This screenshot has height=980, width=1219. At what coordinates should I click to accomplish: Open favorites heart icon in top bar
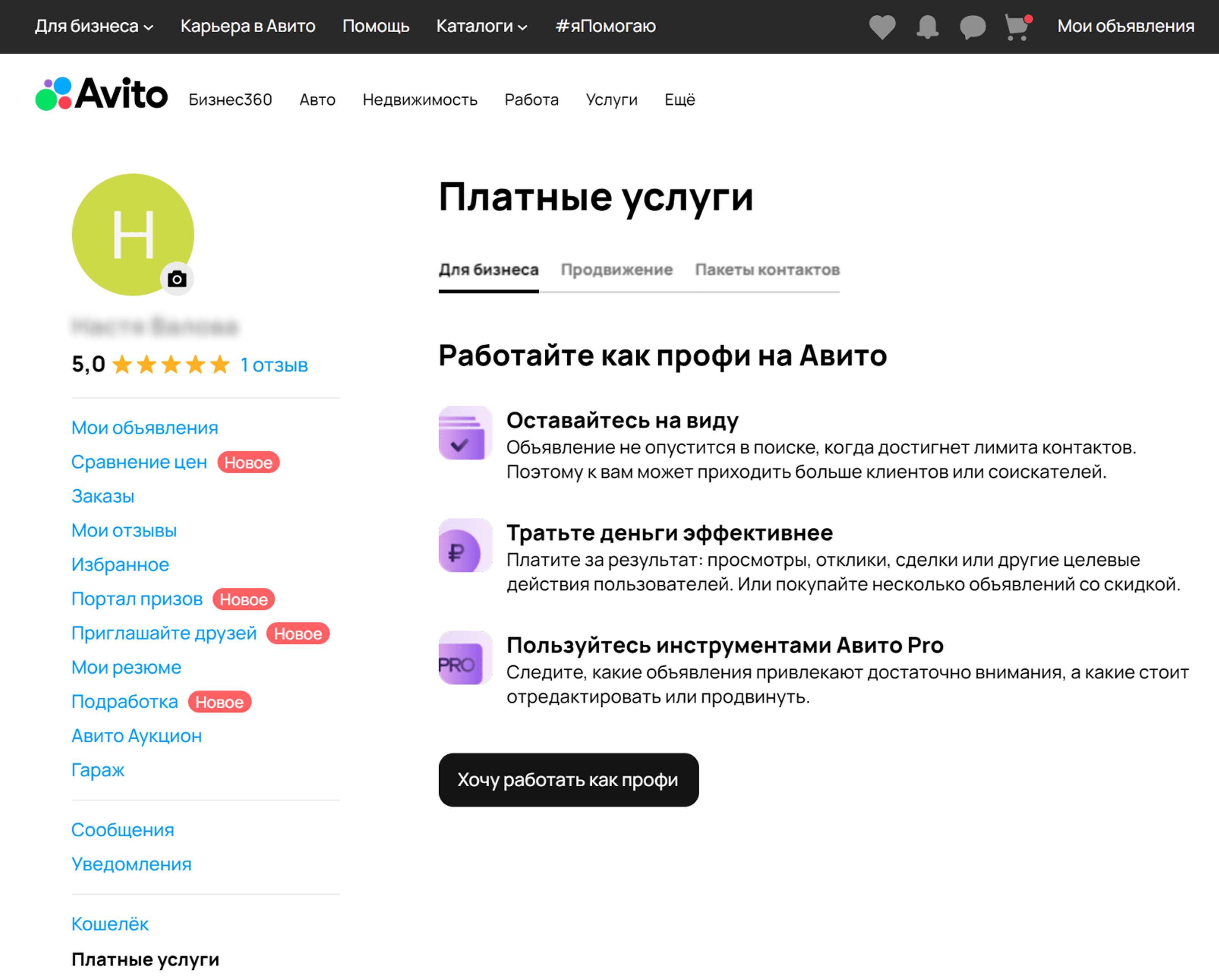882,27
